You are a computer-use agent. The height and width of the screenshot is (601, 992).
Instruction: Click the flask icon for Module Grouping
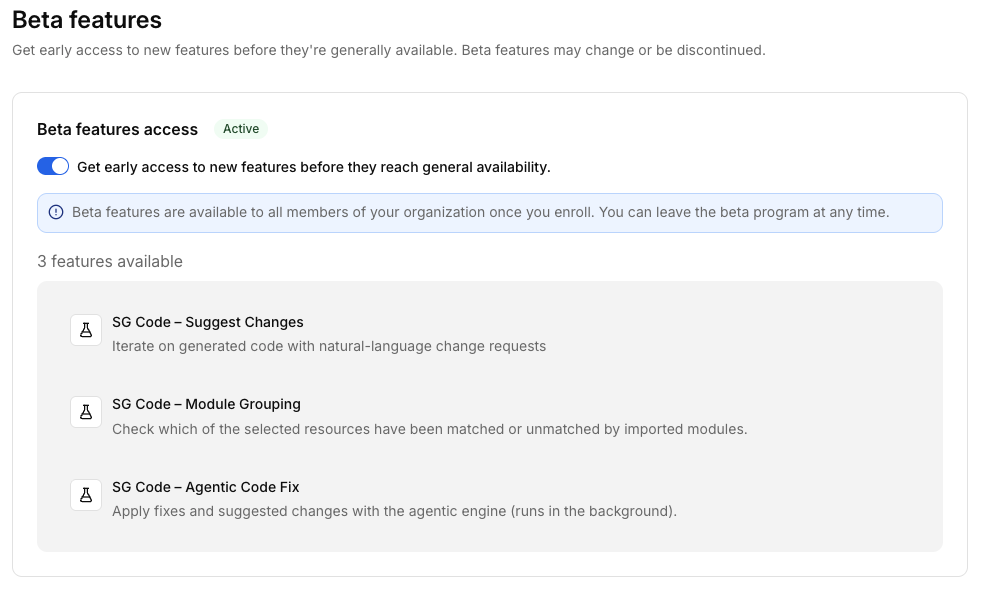coord(86,412)
